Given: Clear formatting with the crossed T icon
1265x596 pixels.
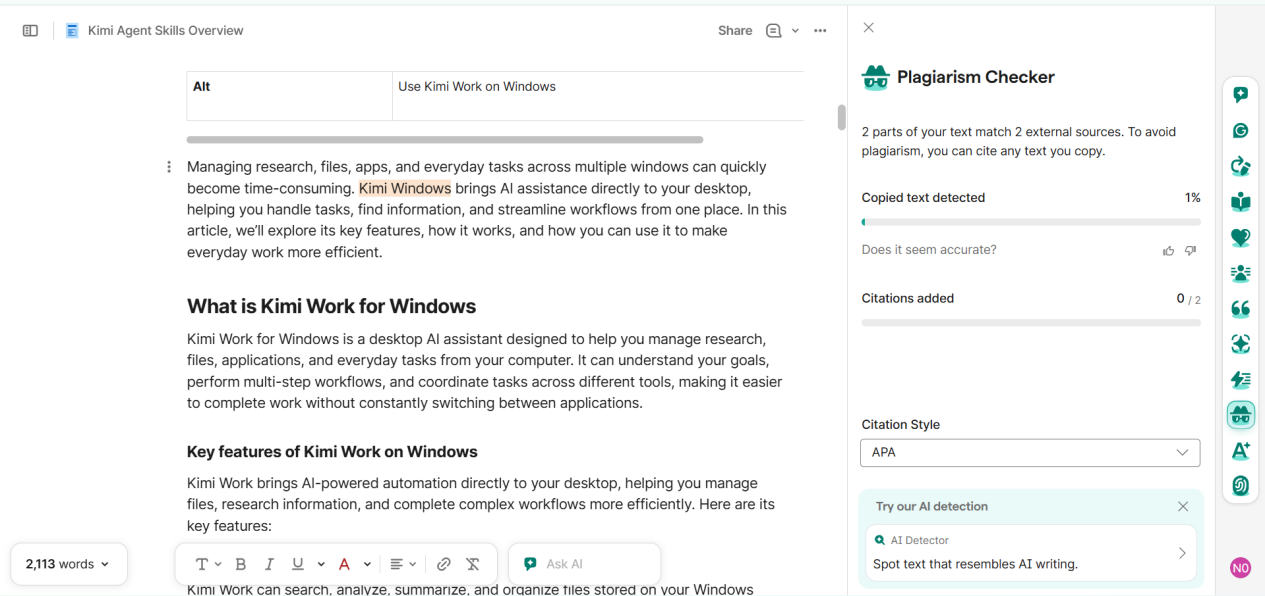Looking at the screenshot, I should tap(473, 564).
